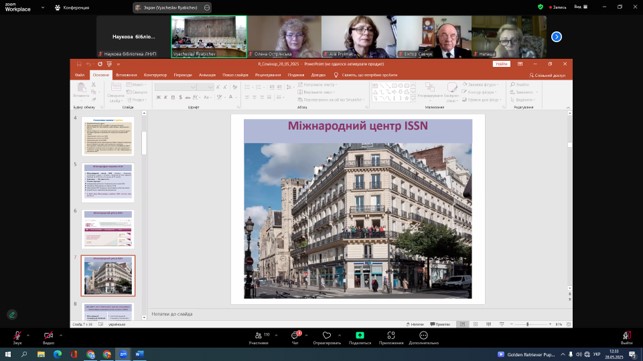Click Windows Start button
The image size is (643, 361).
(x=8, y=354)
